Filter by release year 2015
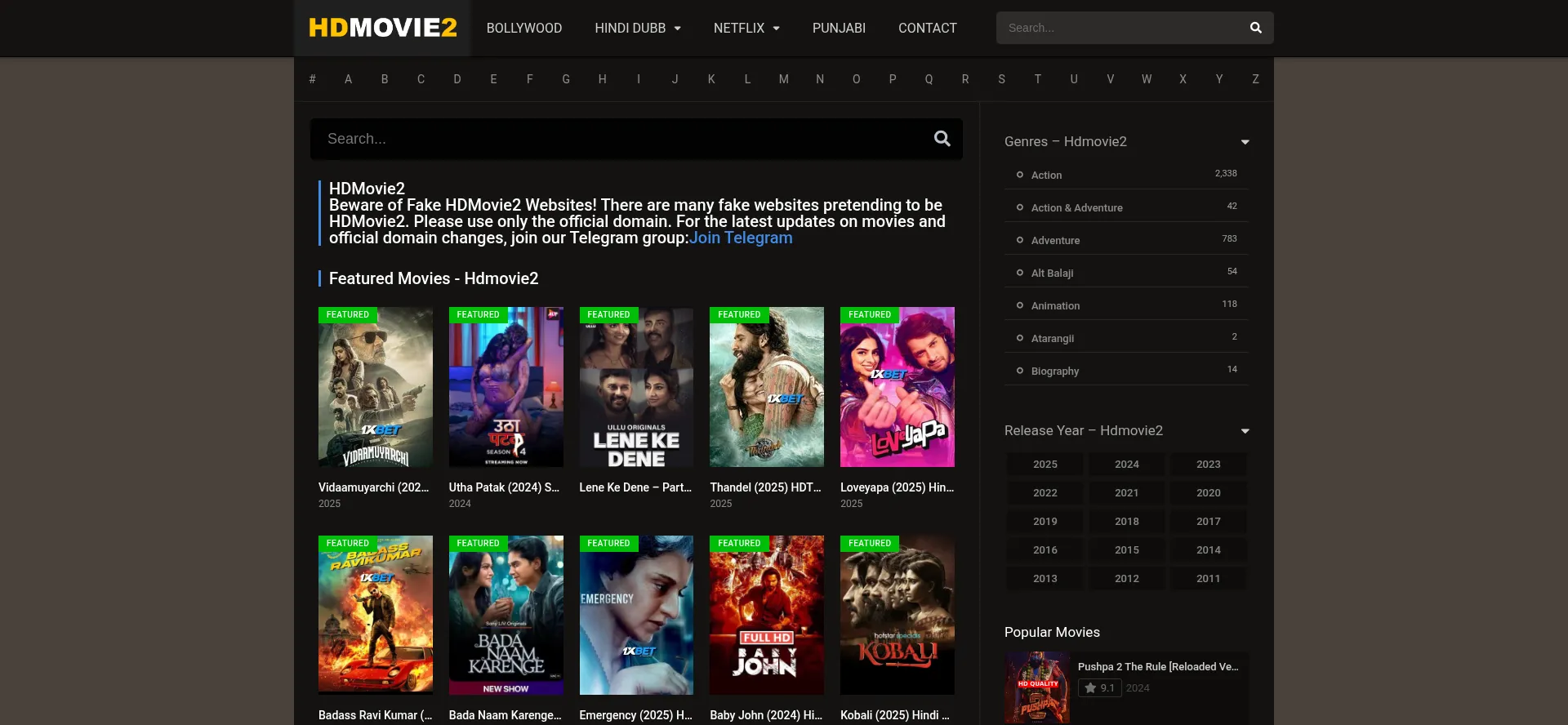 [1127, 549]
